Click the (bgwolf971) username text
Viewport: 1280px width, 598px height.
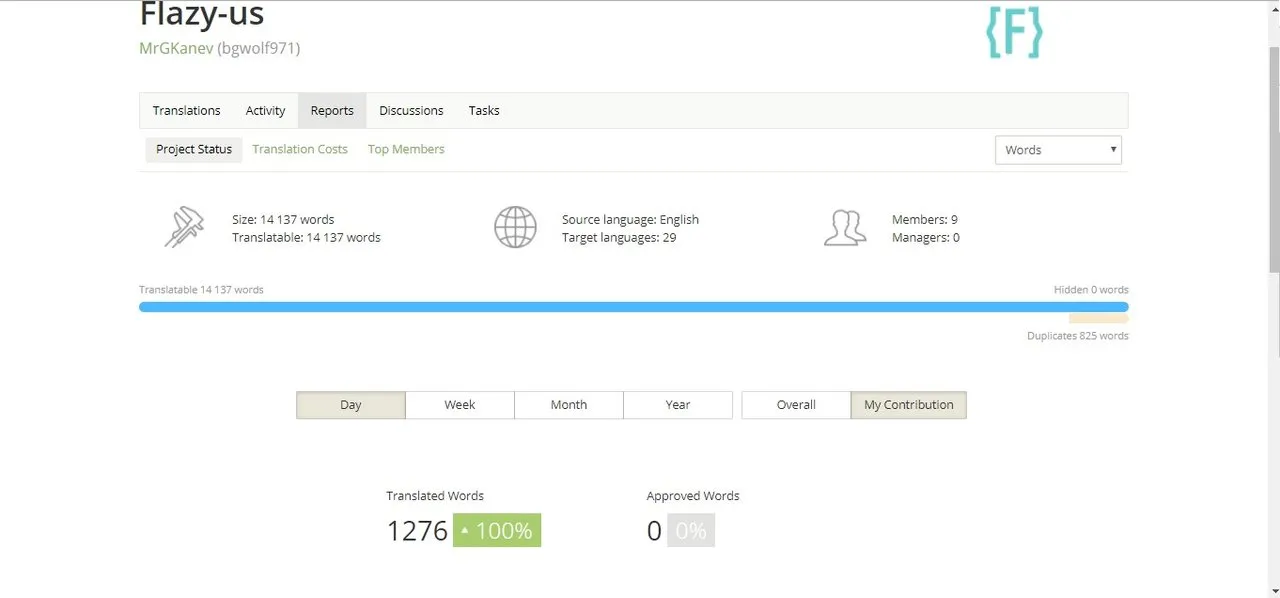tap(259, 48)
